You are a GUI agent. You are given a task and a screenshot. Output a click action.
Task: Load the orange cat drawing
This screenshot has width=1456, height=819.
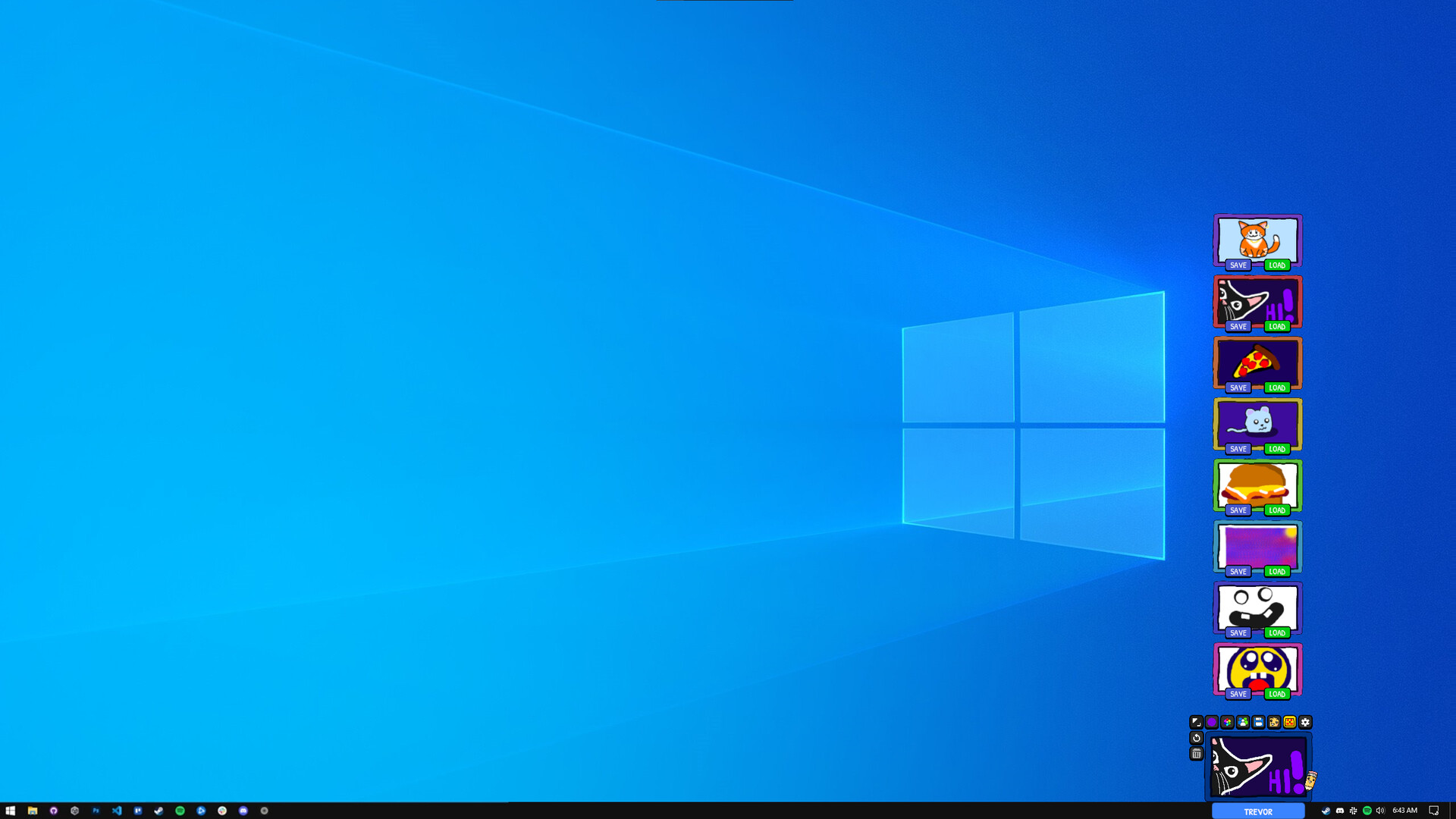coord(1277,265)
